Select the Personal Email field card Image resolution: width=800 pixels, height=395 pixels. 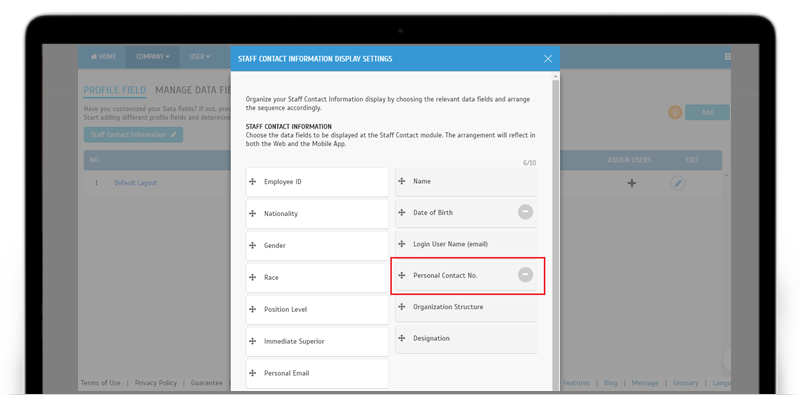point(317,374)
